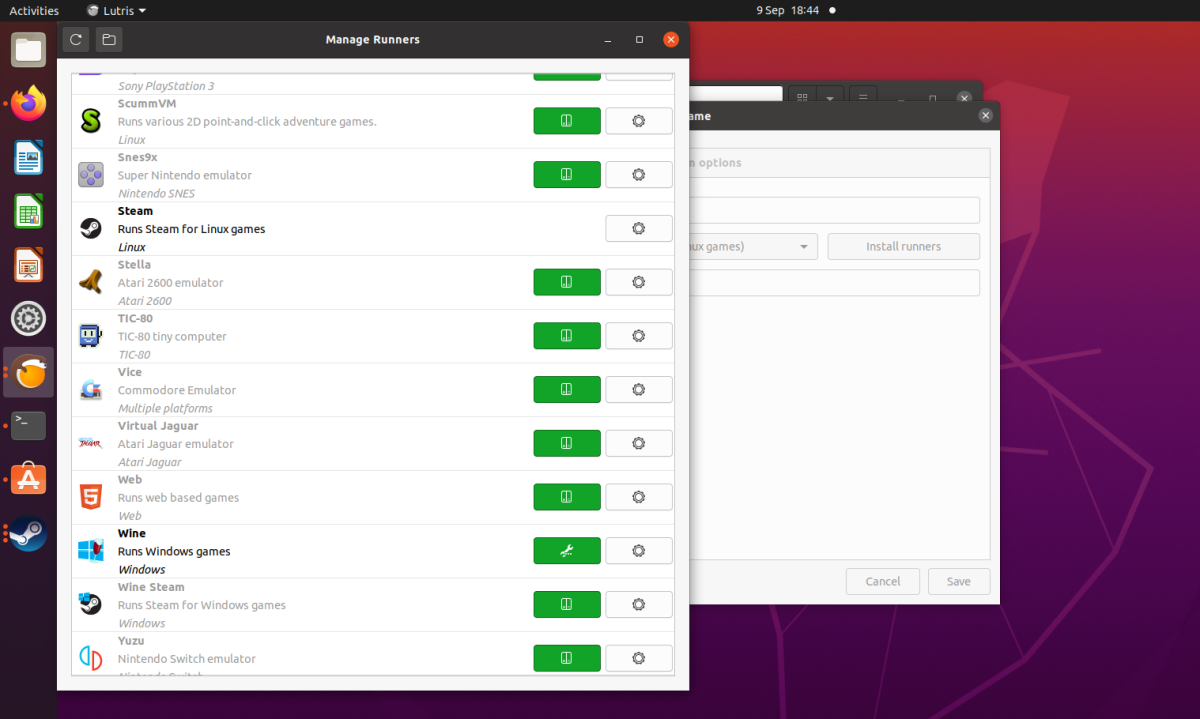Click the lower input field in Add game window
Screen dimensions: 1200x719
pos(834,283)
